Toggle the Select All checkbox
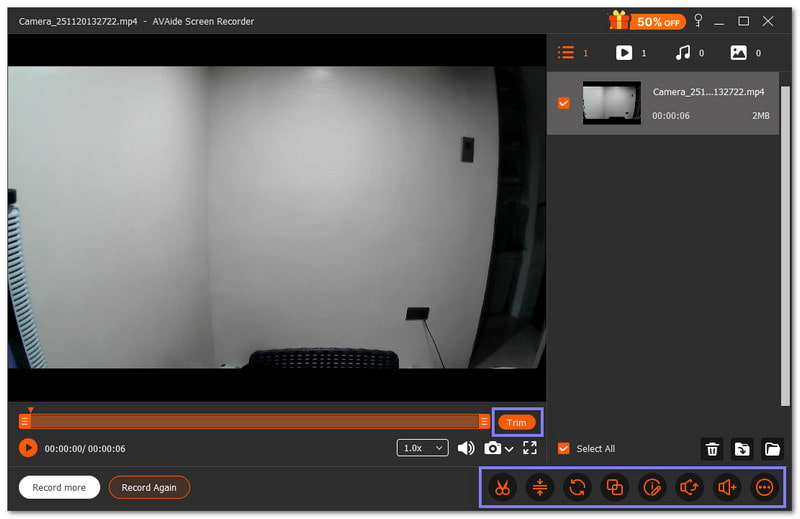The height and width of the screenshot is (519, 800). (x=564, y=449)
